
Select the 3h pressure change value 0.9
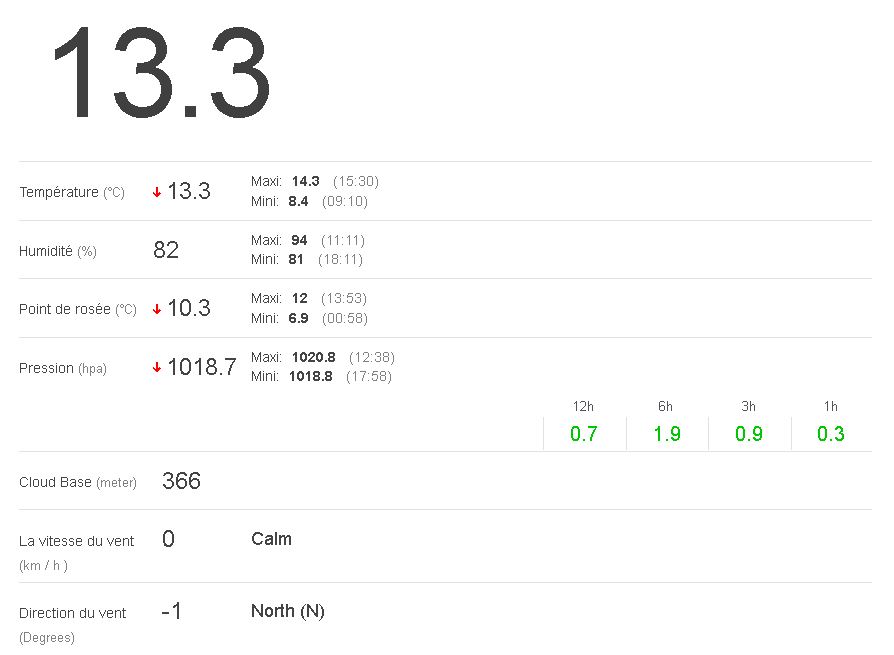(x=749, y=434)
